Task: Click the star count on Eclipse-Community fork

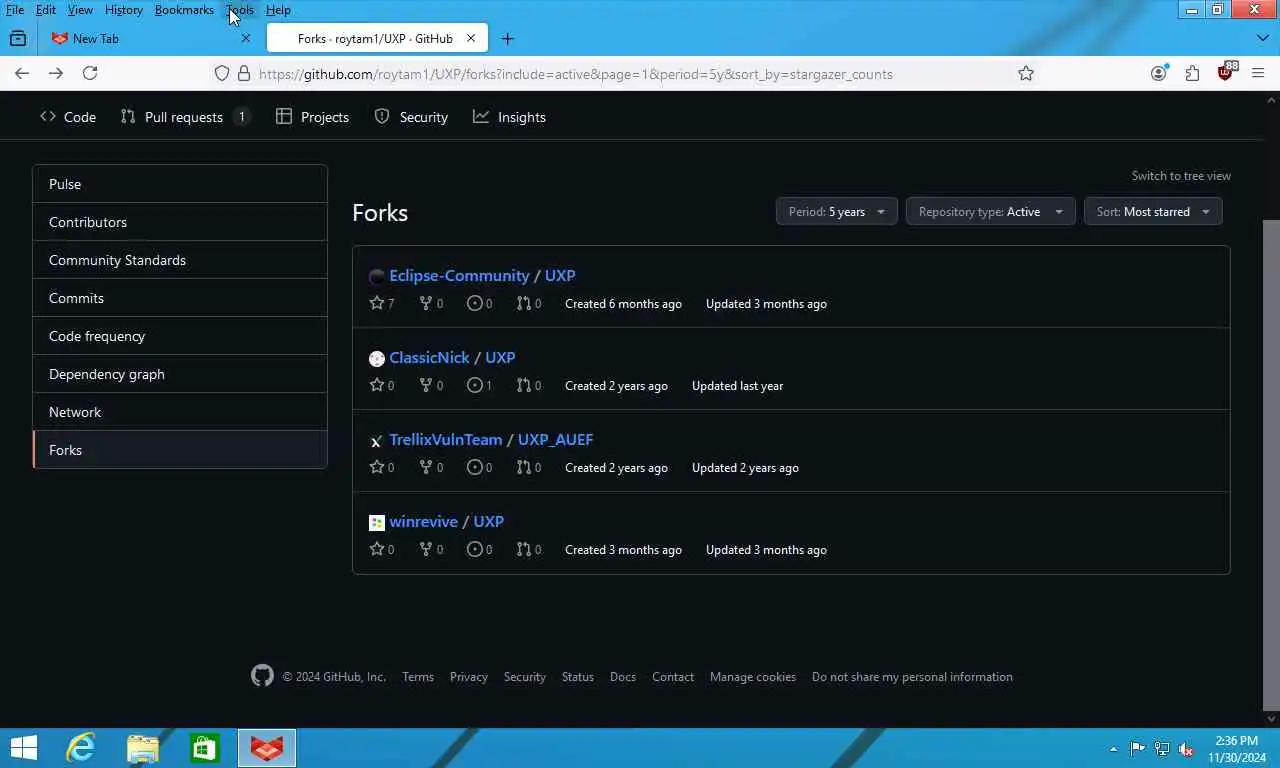Action: tap(382, 303)
